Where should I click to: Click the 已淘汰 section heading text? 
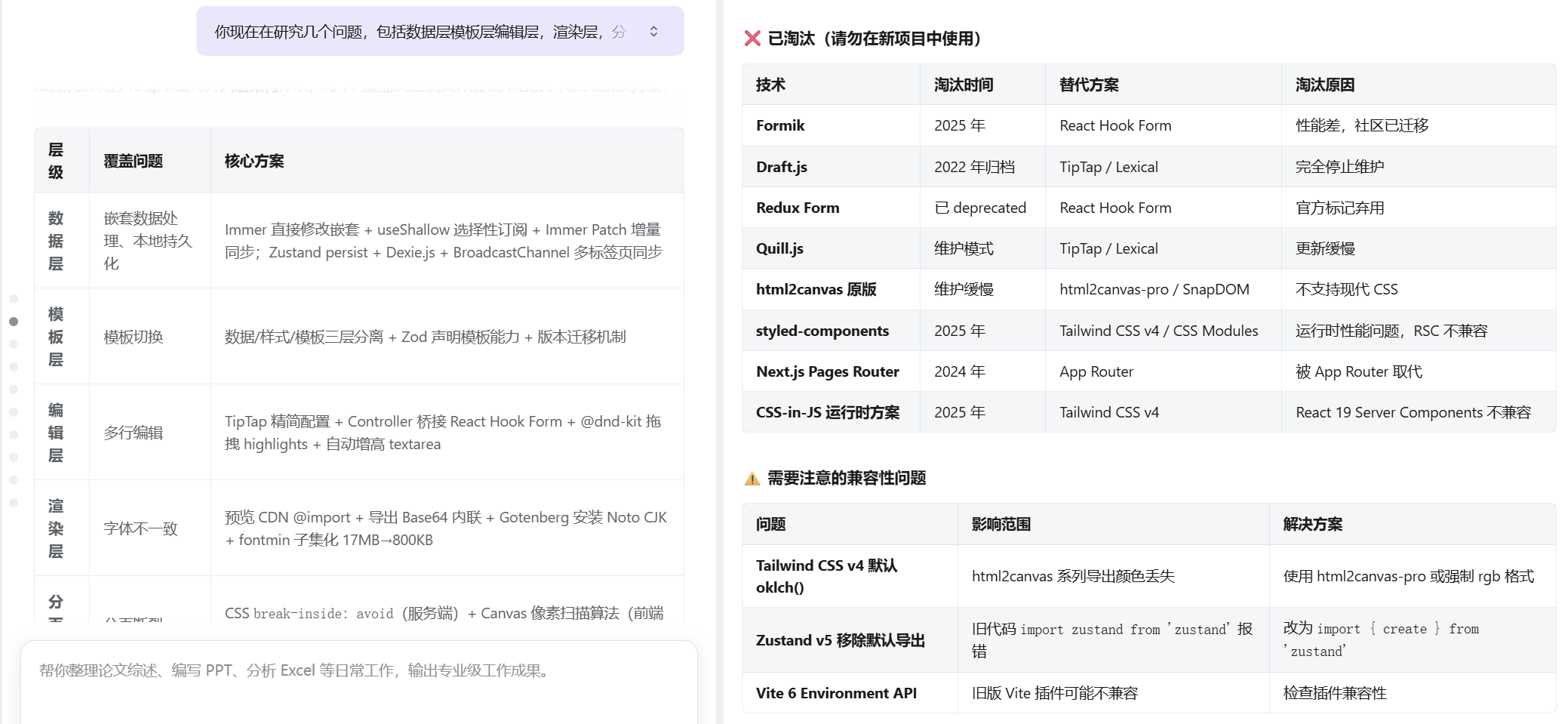874,39
